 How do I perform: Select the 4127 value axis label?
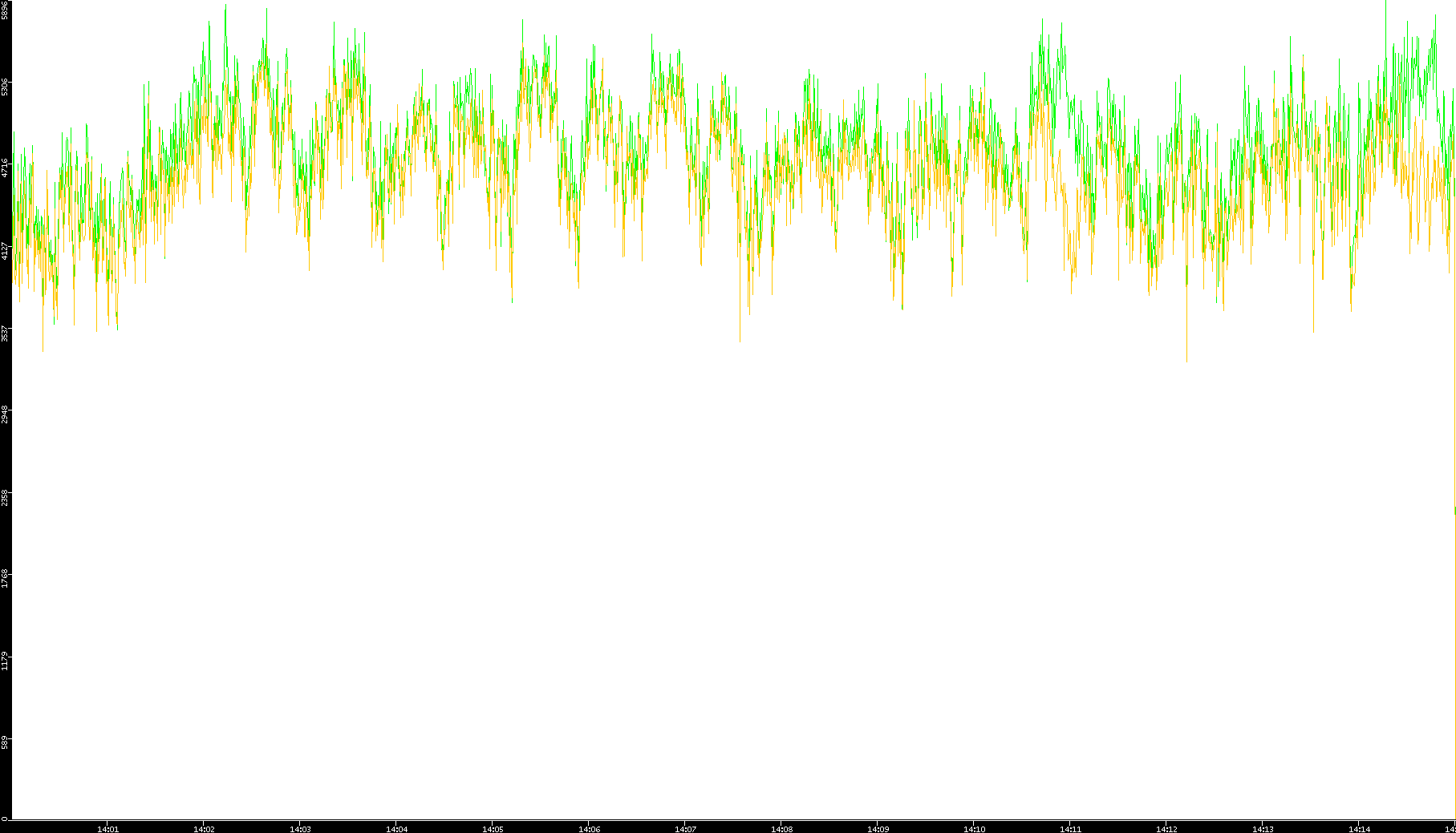(x=5, y=250)
